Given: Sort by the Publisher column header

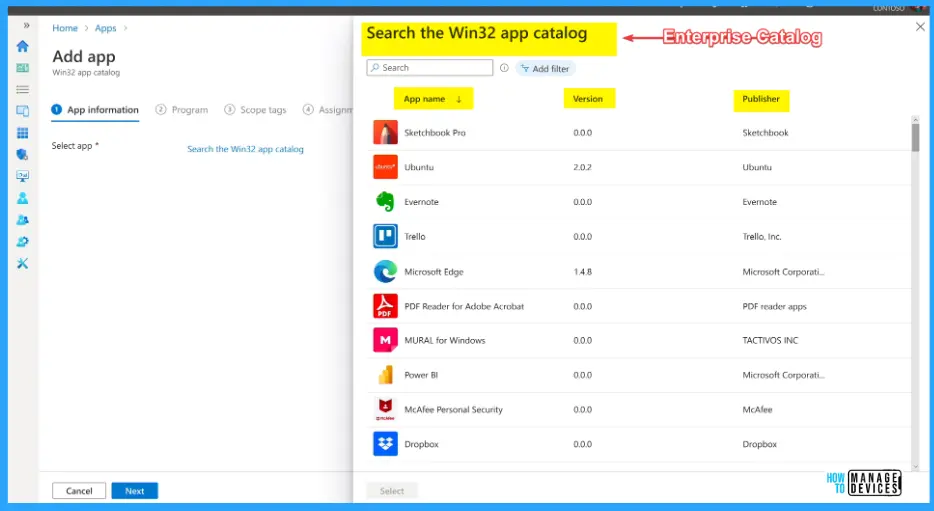Looking at the screenshot, I should [x=761, y=99].
